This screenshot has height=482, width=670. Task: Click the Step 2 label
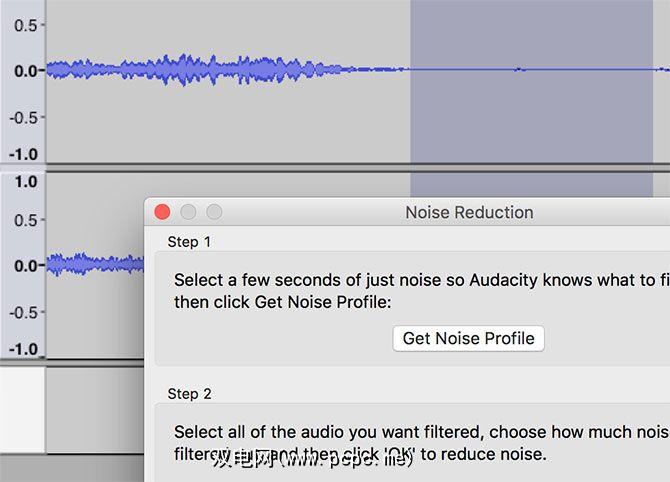tap(190, 394)
